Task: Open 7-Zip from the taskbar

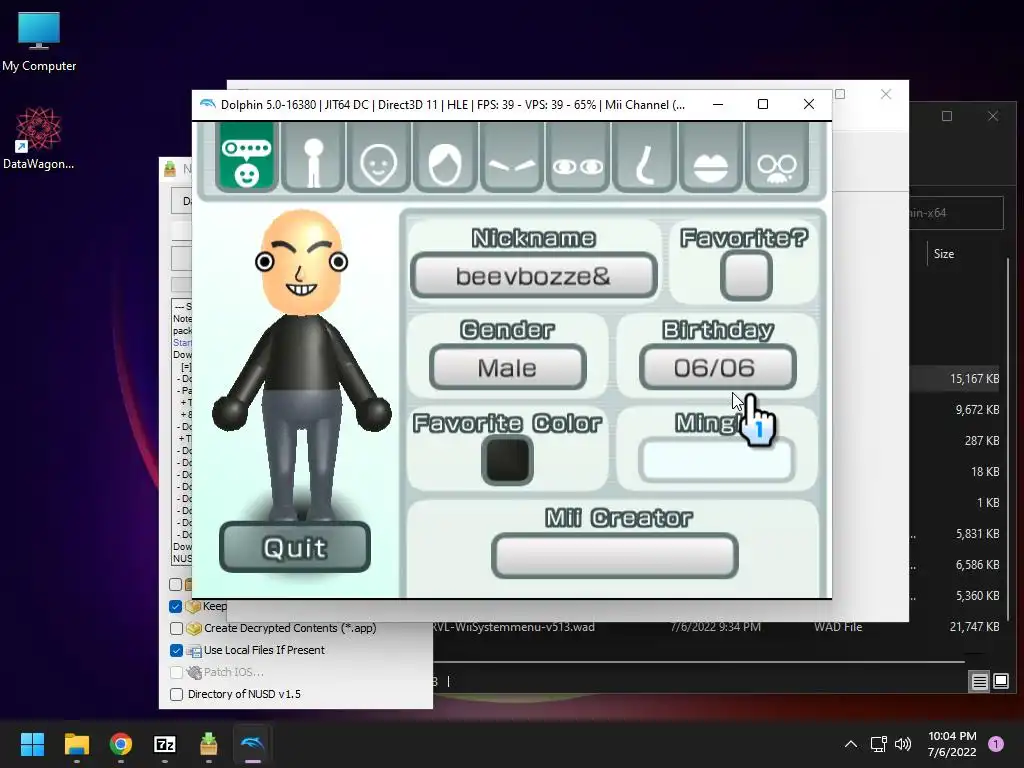Action: tap(165, 744)
